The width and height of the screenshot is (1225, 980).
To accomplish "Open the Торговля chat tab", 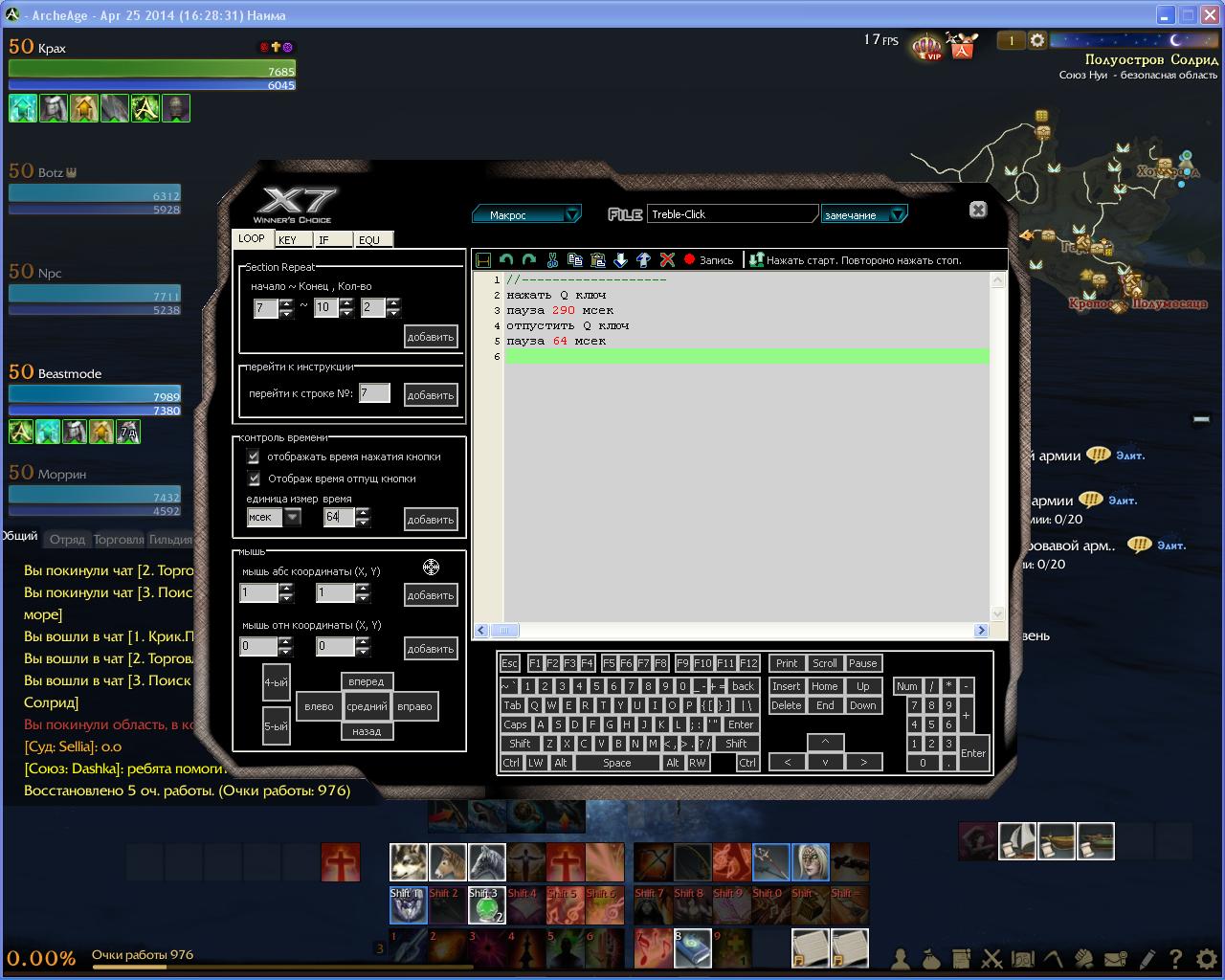I will pyautogui.click(x=118, y=539).
